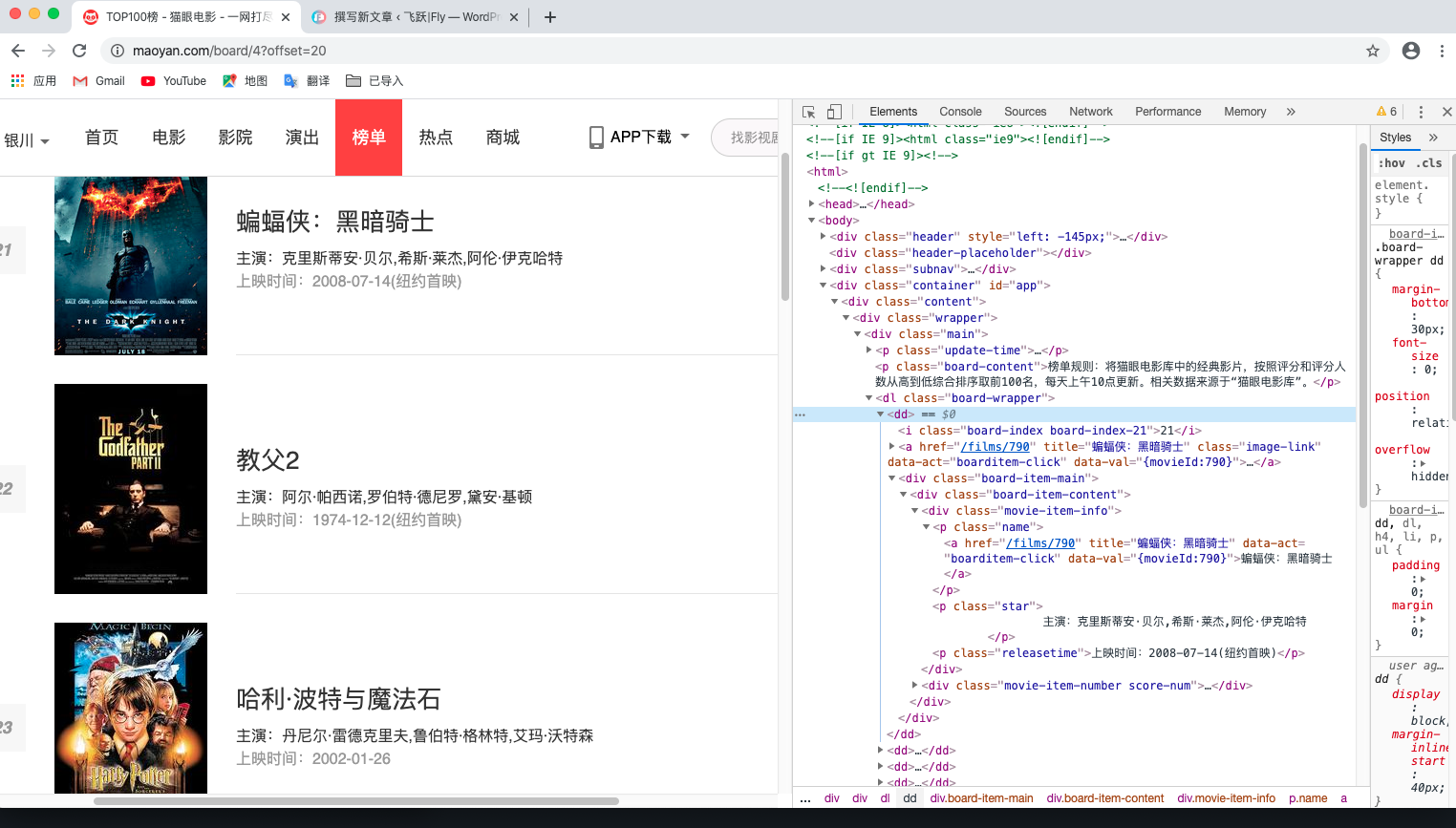Screen dimensions: 1456x828
Task: Go to 首页 in site navigation
Action: (x=101, y=138)
